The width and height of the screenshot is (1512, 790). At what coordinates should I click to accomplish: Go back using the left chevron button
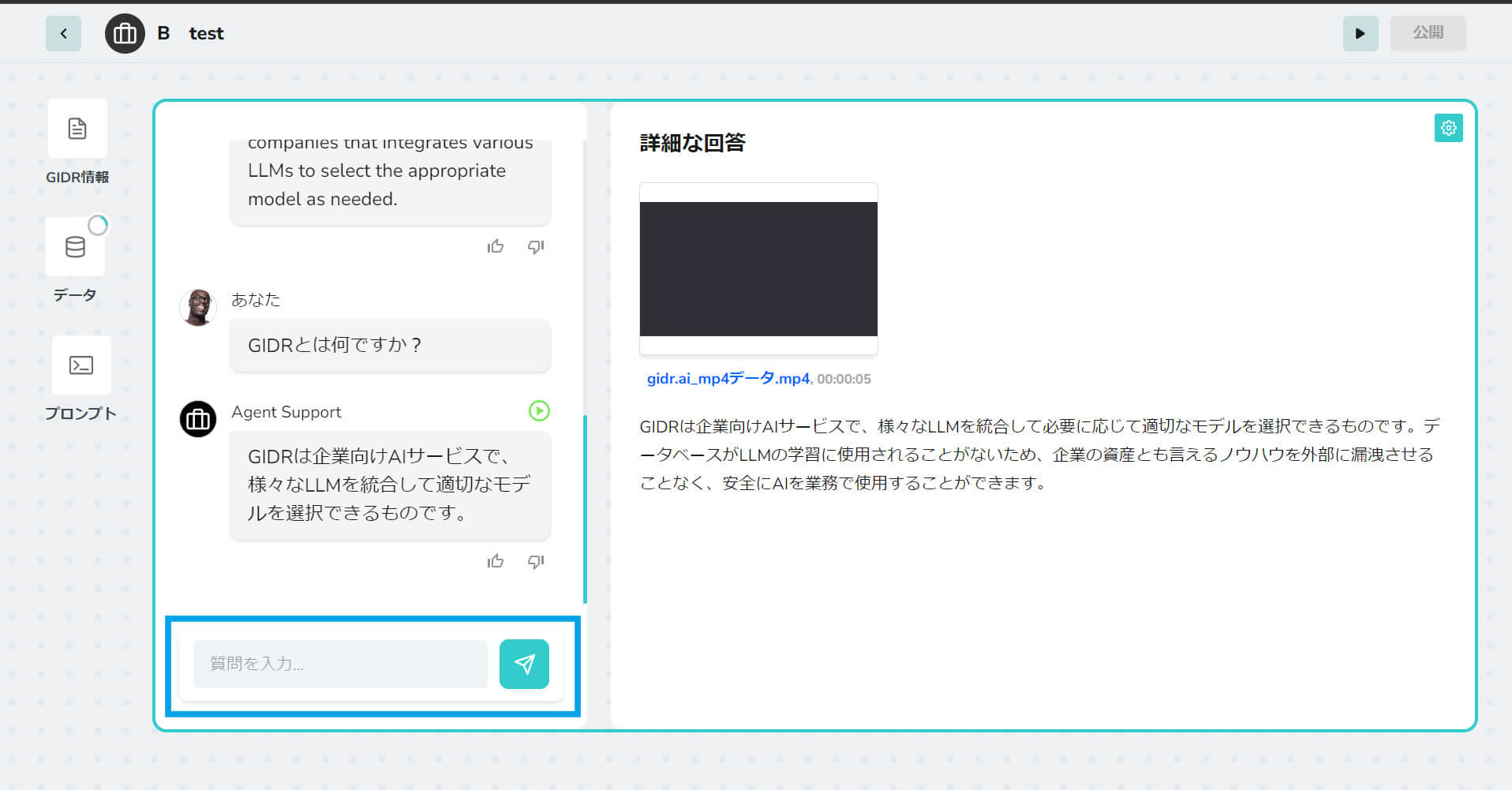[x=63, y=34]
